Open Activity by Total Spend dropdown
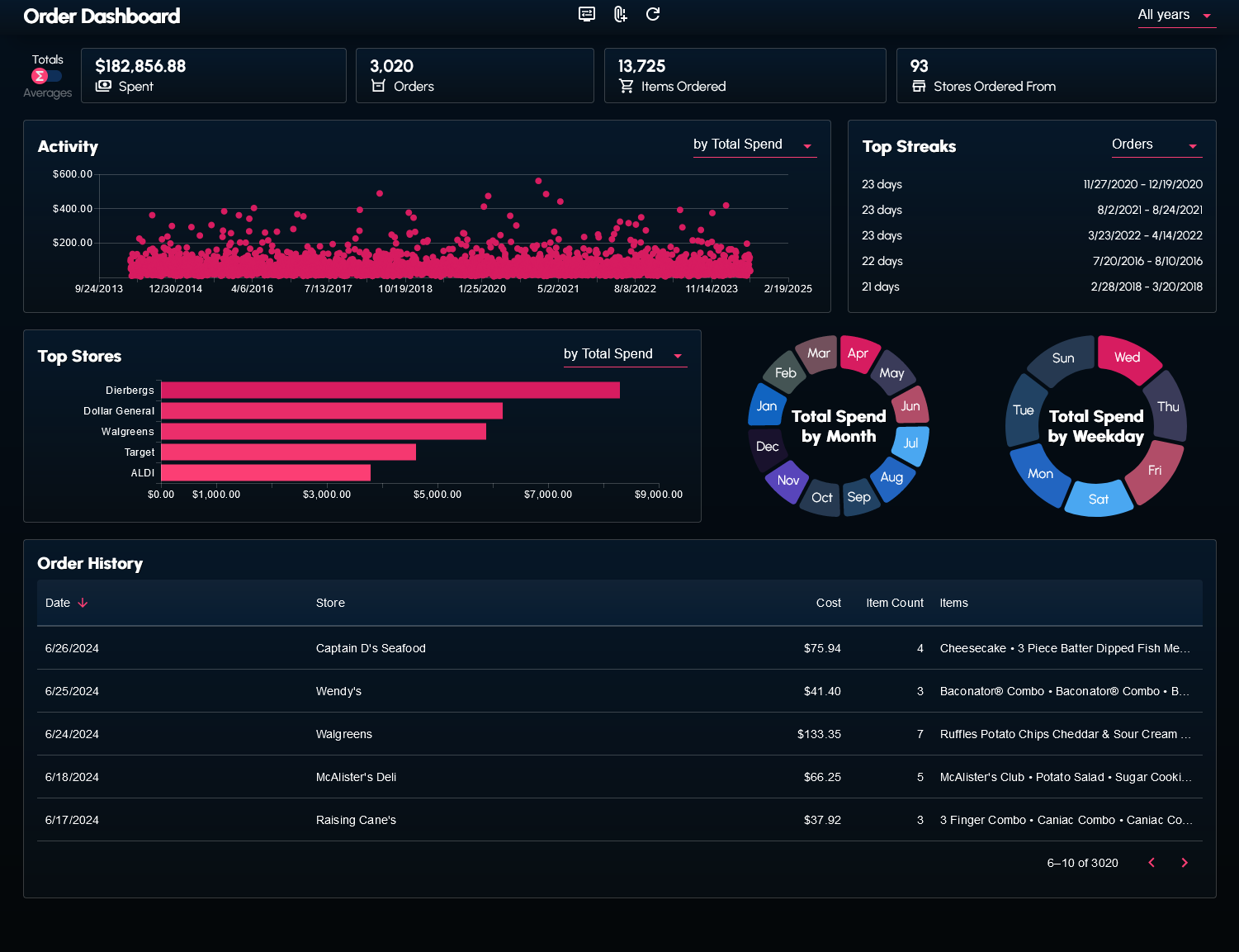This screenshot has height=952, width=1239. coord(754,144)
